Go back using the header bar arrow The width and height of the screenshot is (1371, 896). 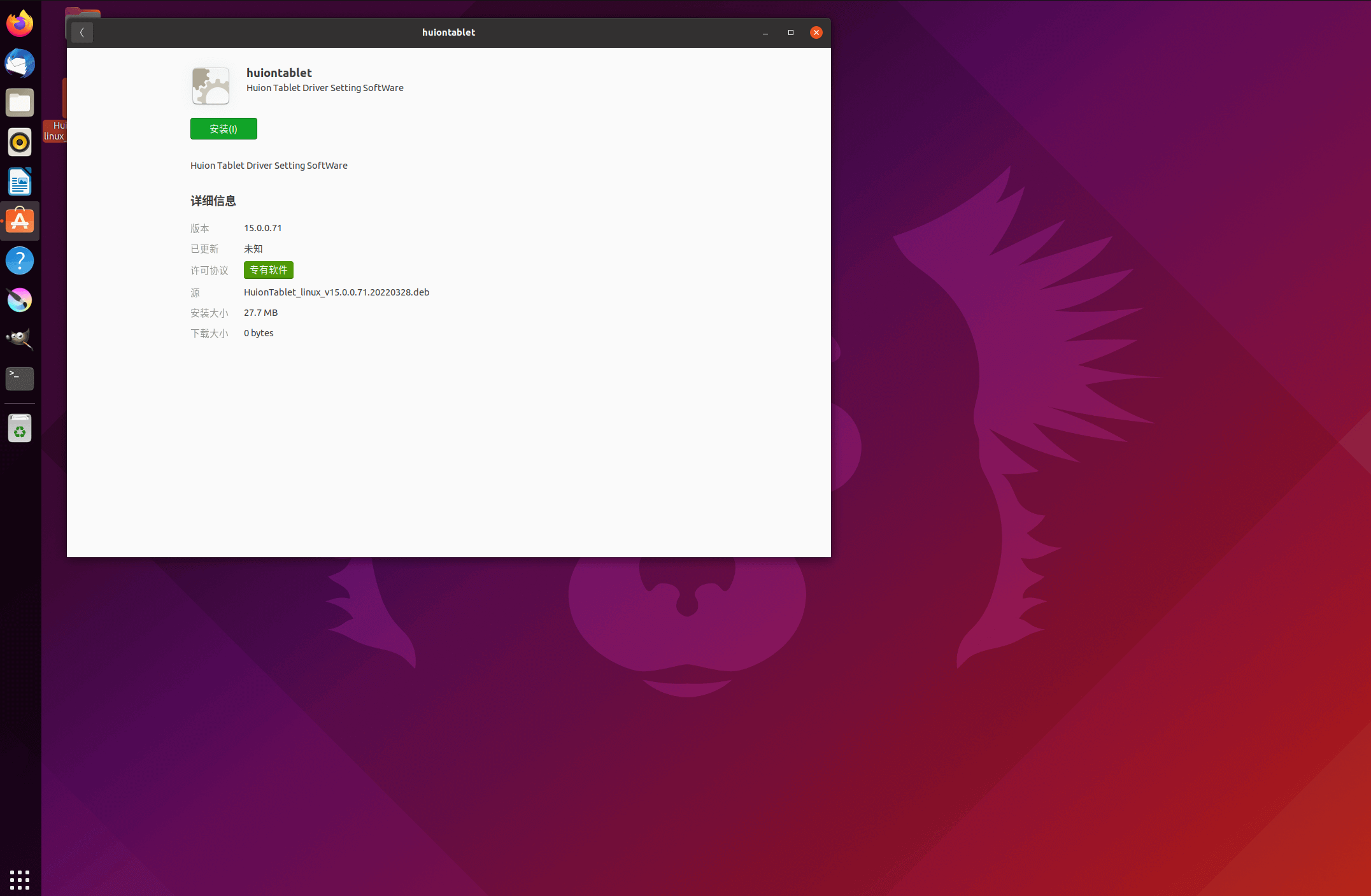pos(82,32)
